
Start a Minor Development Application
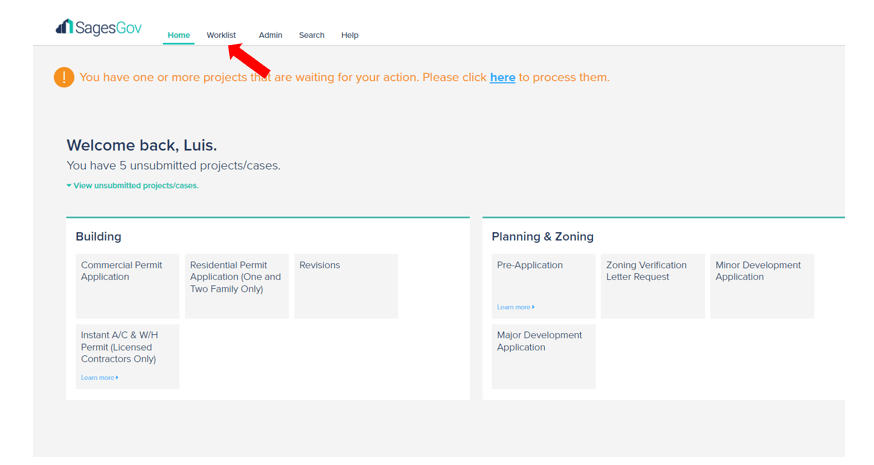pyautogui.click(x=761, y=285)
